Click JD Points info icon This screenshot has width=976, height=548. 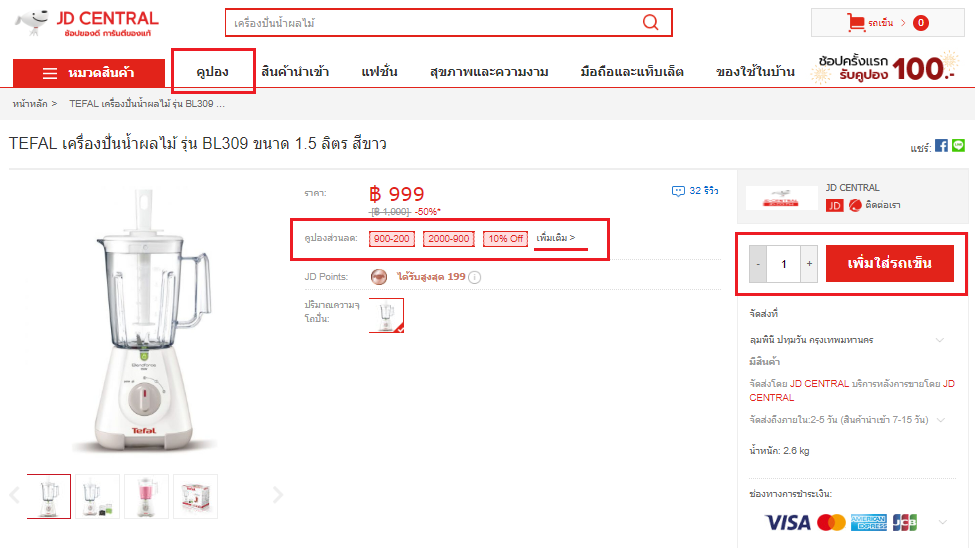[x=474, y=277]
